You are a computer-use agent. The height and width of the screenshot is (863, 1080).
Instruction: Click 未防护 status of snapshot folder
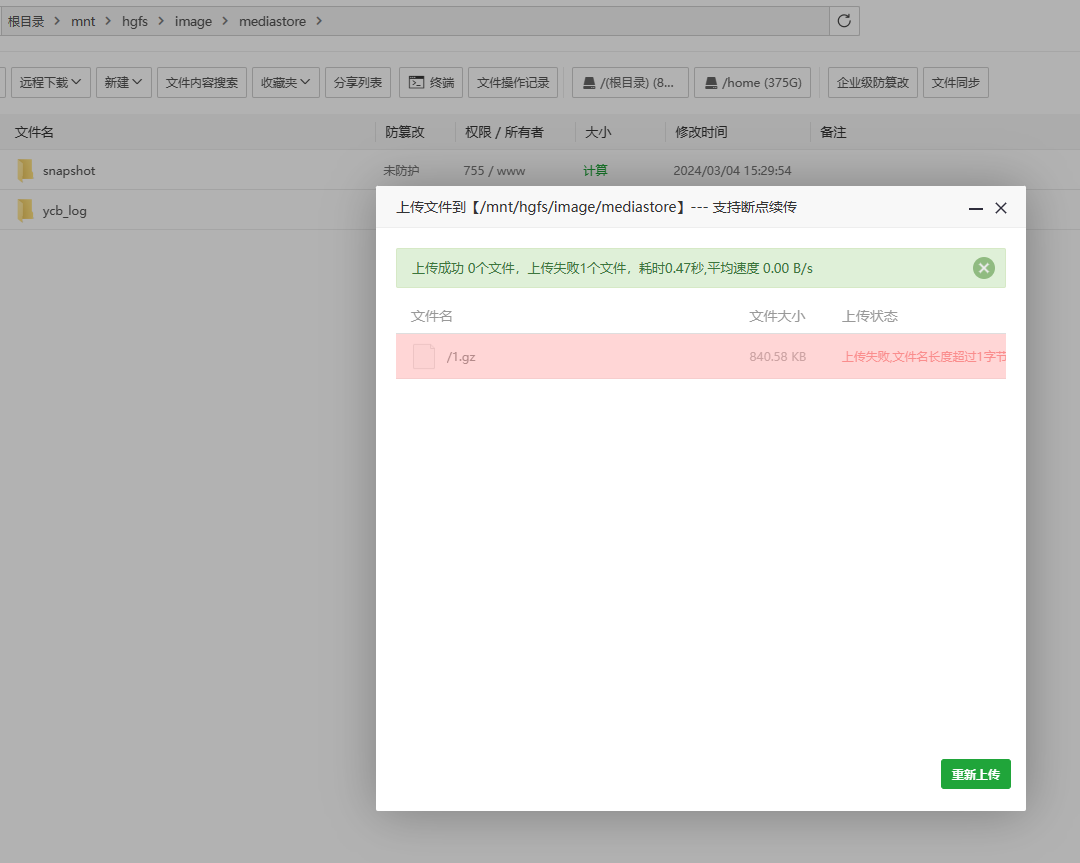pos(401,170)
